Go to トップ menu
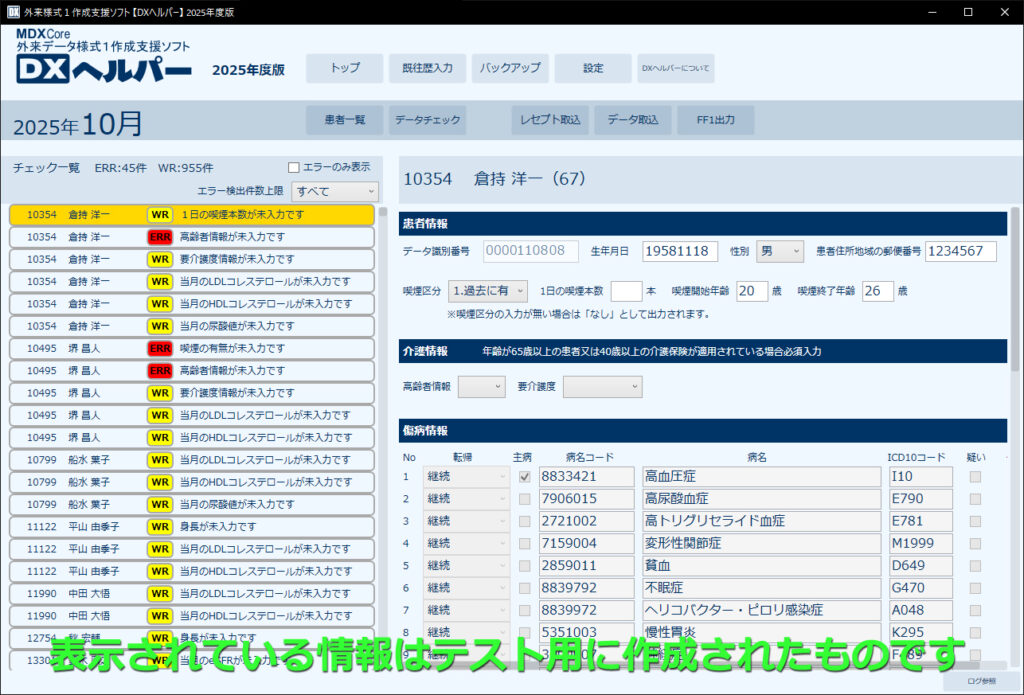Image resolution: width=1024 pixels, height=695 pixels. 344,68
